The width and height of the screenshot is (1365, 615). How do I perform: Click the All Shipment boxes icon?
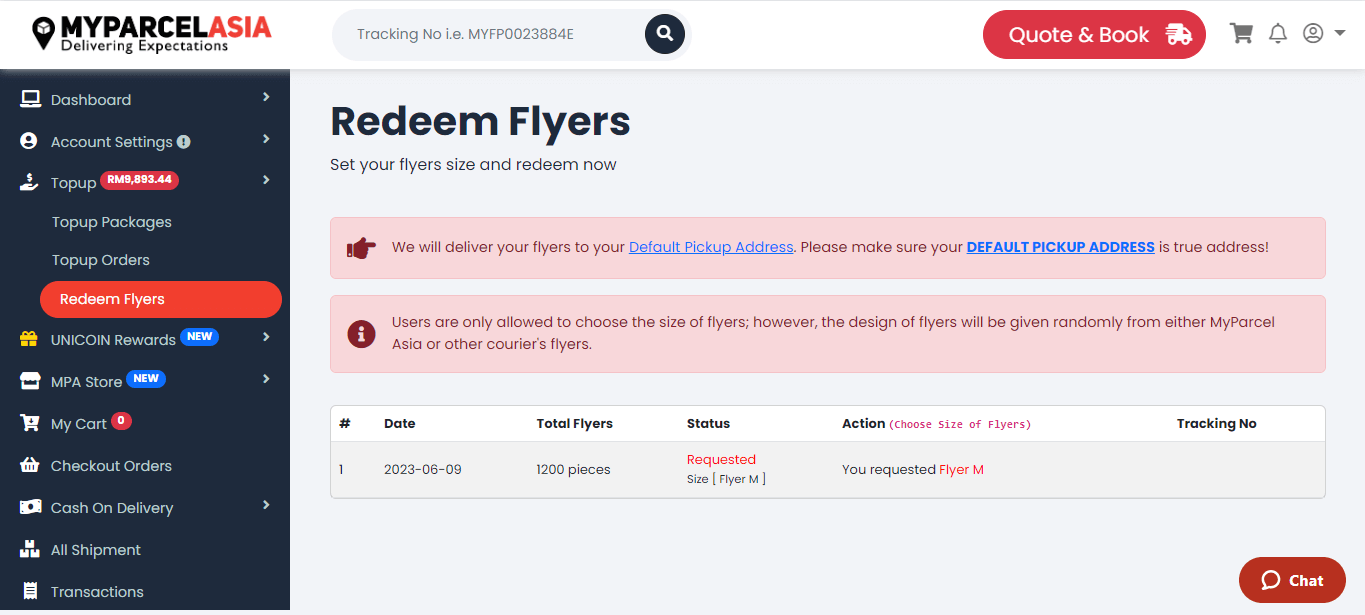tap(30, 549)
